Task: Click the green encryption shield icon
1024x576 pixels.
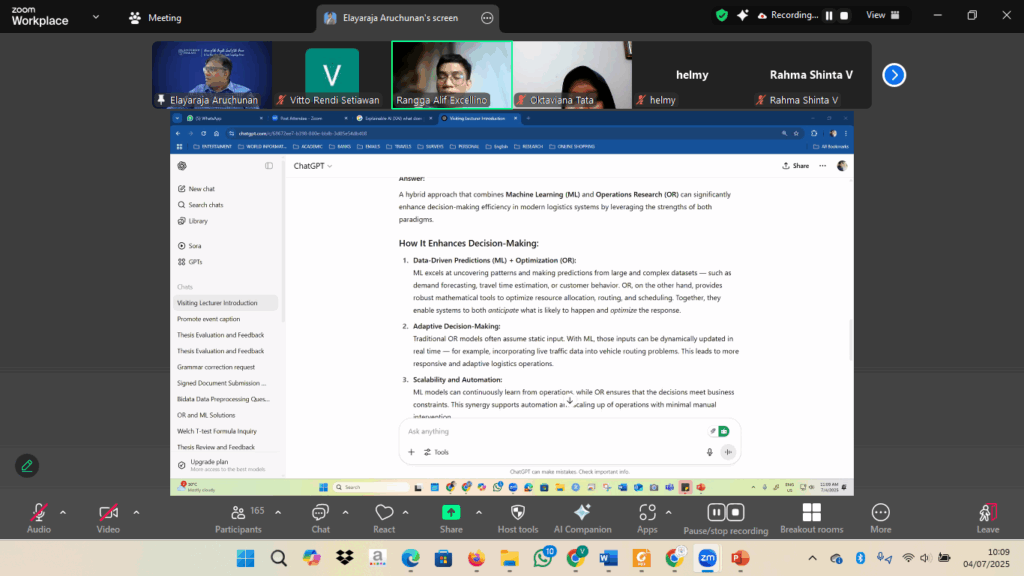Action: pos(722,15)
